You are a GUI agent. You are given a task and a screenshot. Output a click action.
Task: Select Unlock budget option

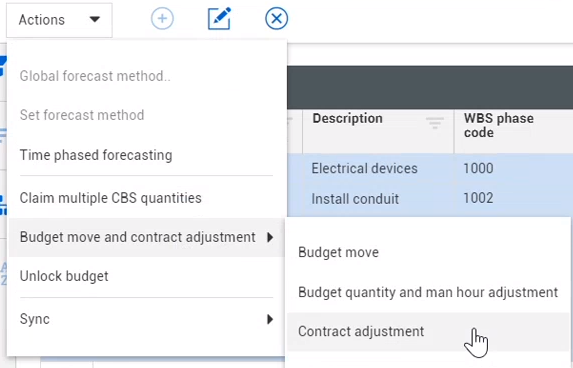pyautogui.click(x=146, y=276)
